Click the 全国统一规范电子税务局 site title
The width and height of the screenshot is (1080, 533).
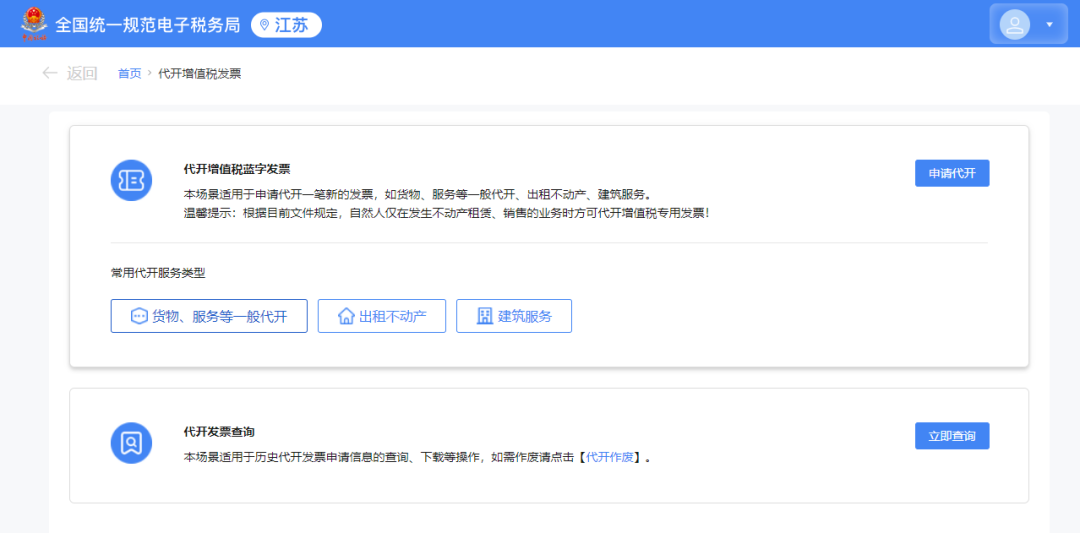pyautogui.click(x=147, y=25)
